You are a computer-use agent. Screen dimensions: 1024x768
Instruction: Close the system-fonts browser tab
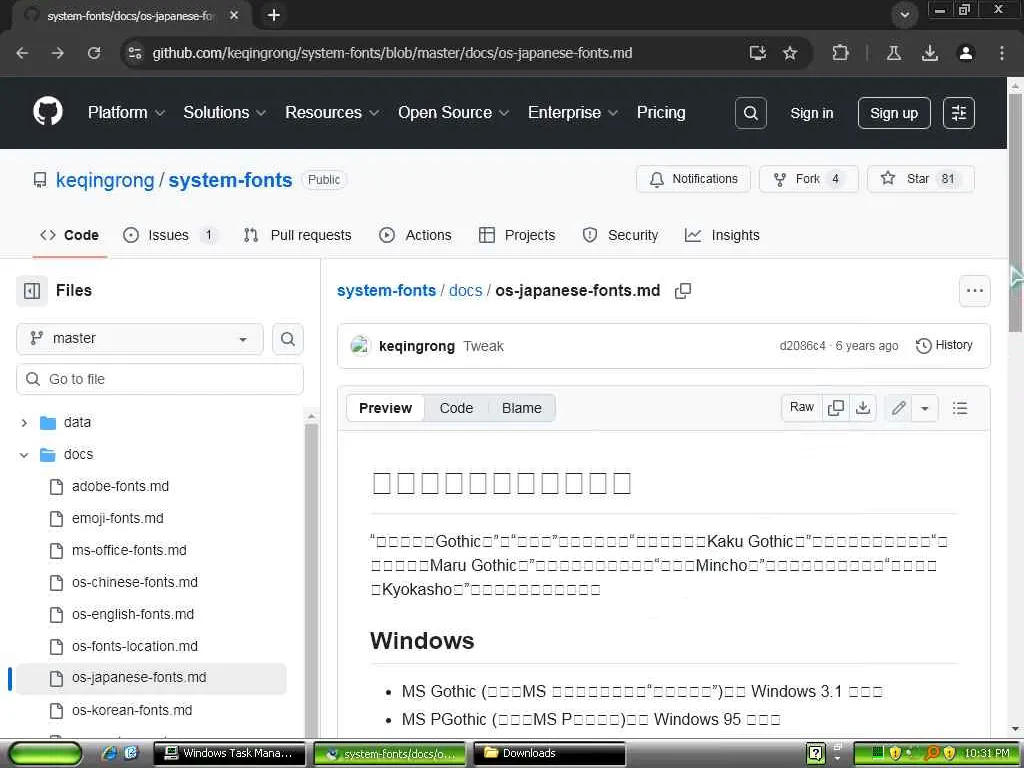[x=234, y=15]
